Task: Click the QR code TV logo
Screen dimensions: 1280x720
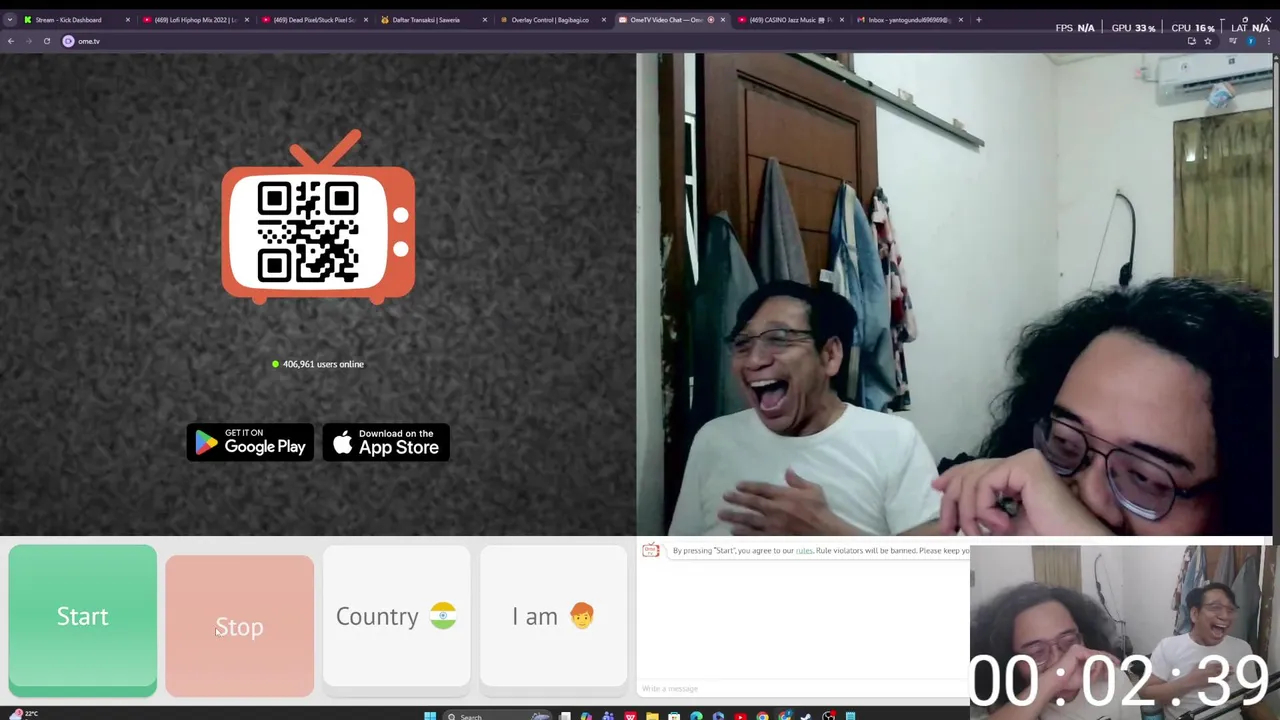Action: pos(318,217)
